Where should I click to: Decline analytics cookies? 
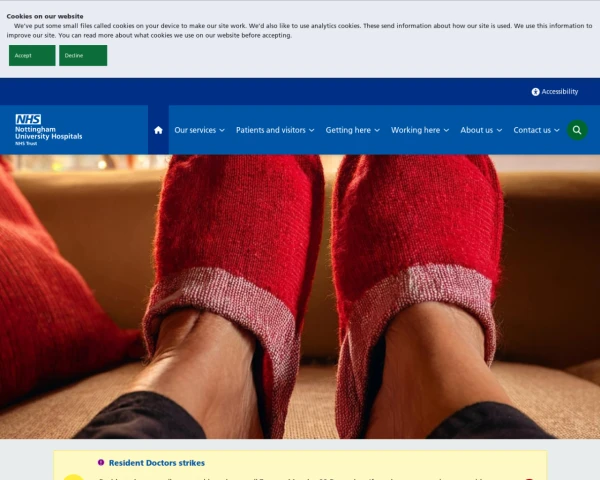click(83, 56)
